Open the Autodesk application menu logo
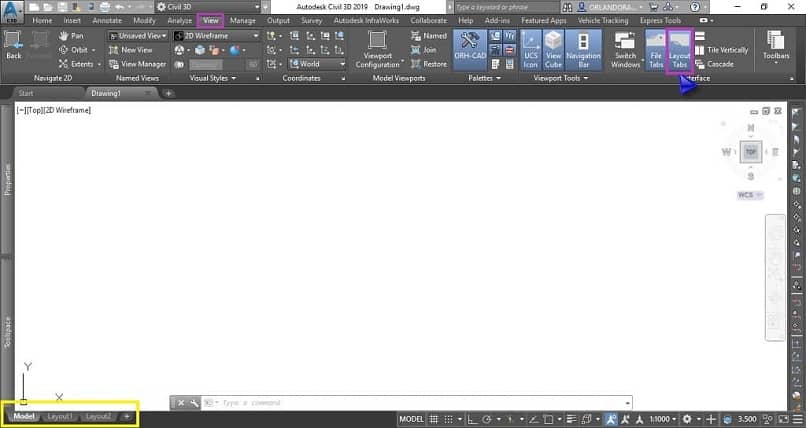This screenshot has width=806, height=428. (12, 10)
